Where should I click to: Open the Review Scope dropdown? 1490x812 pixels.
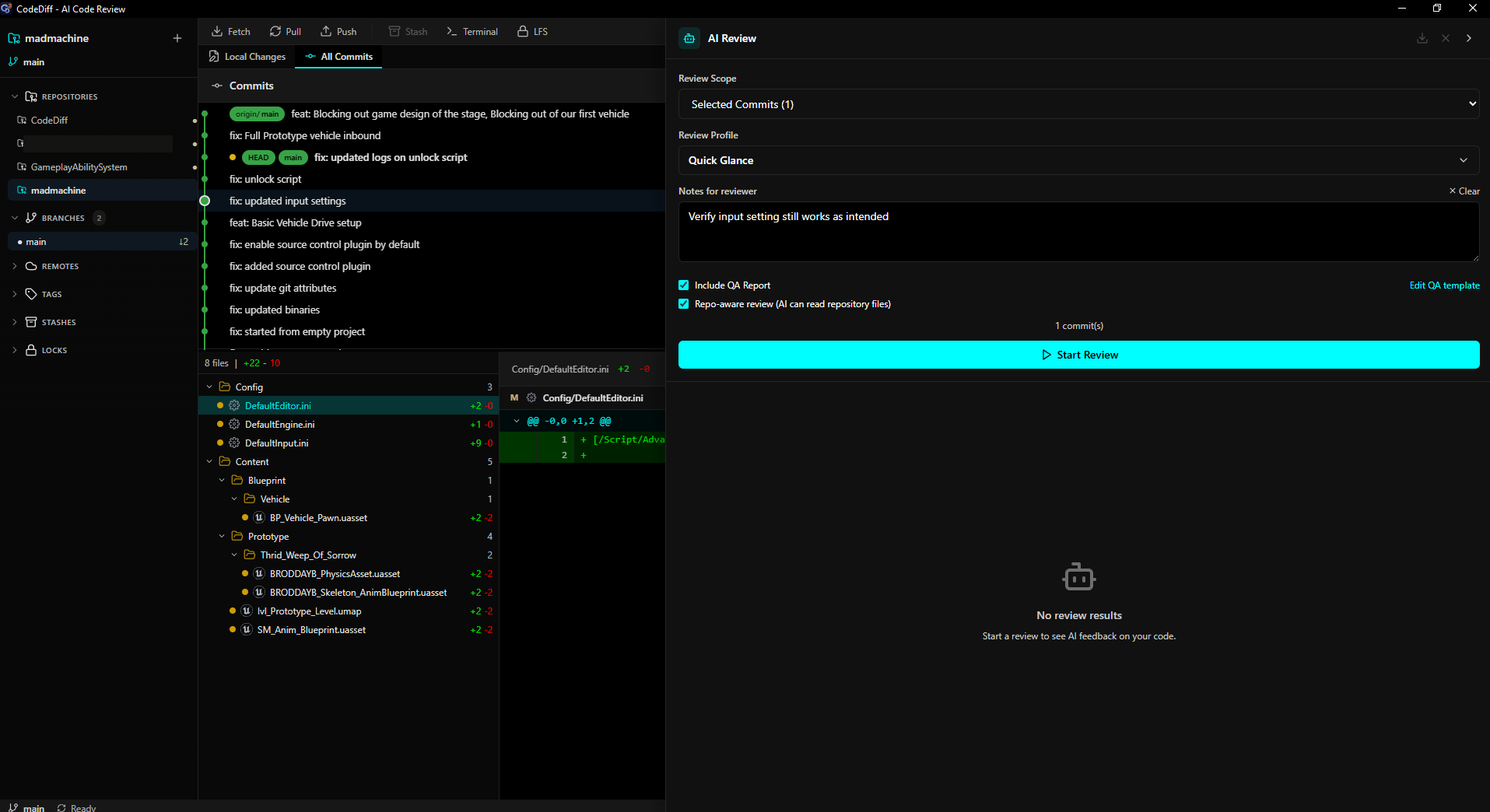coord(1079,104)
